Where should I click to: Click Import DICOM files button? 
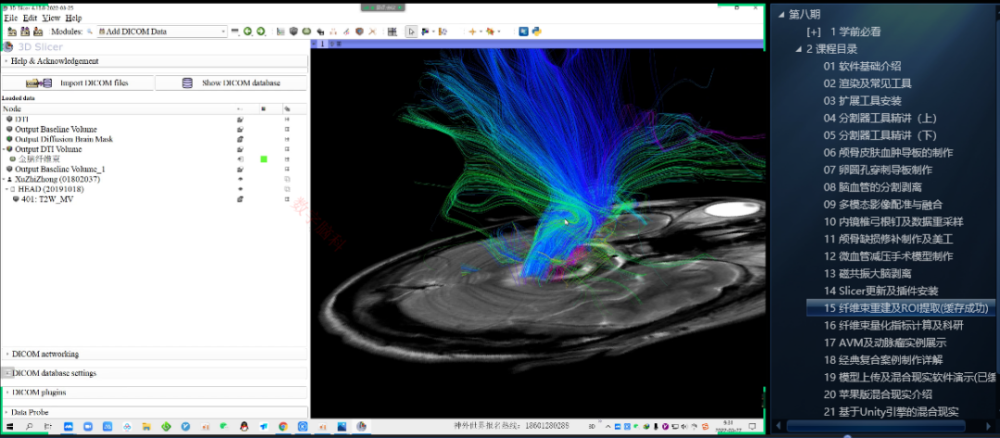(78, 83)
